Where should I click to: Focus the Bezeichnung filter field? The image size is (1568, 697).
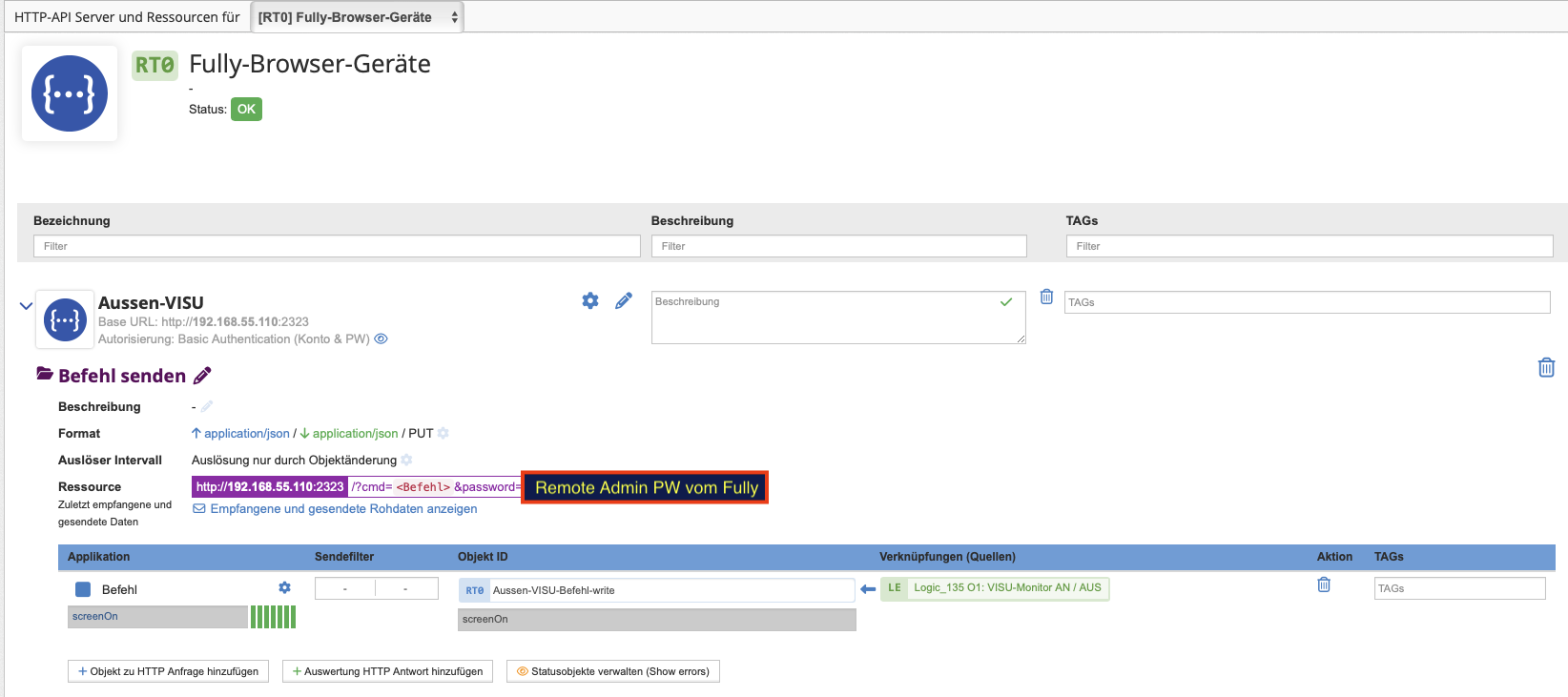[337, 246]
